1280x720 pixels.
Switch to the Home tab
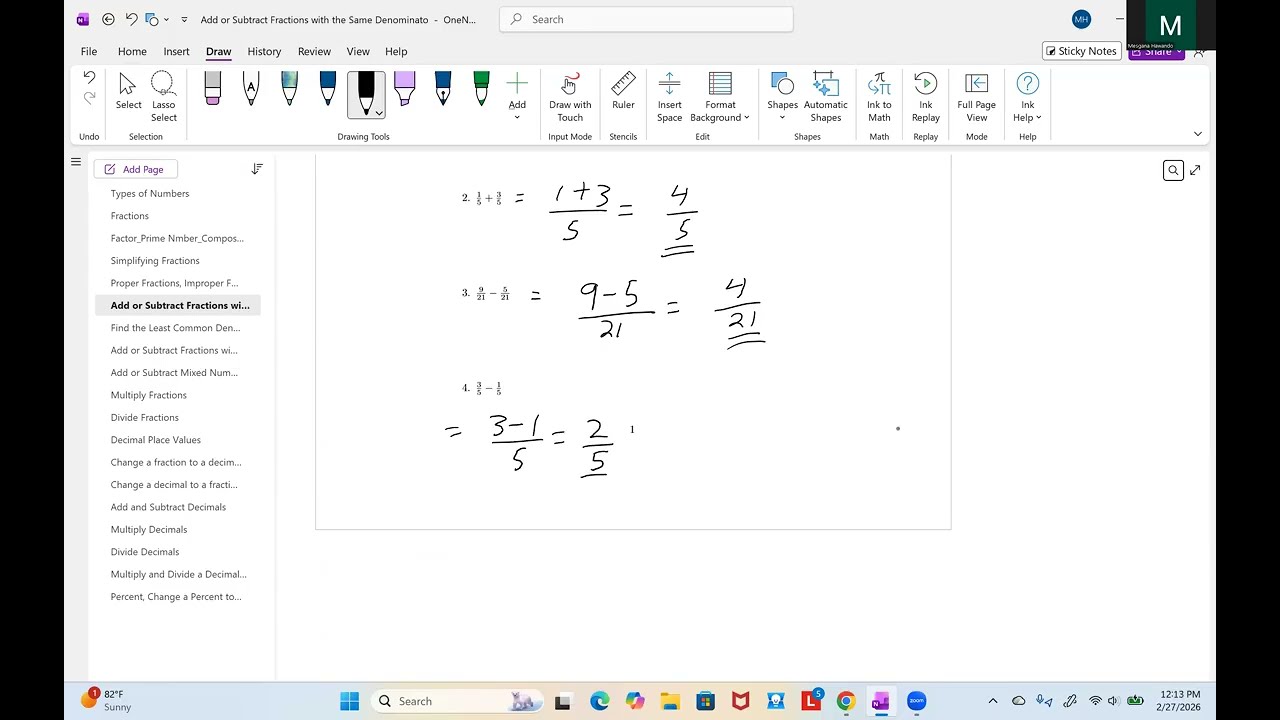click(x=132, y=51)
